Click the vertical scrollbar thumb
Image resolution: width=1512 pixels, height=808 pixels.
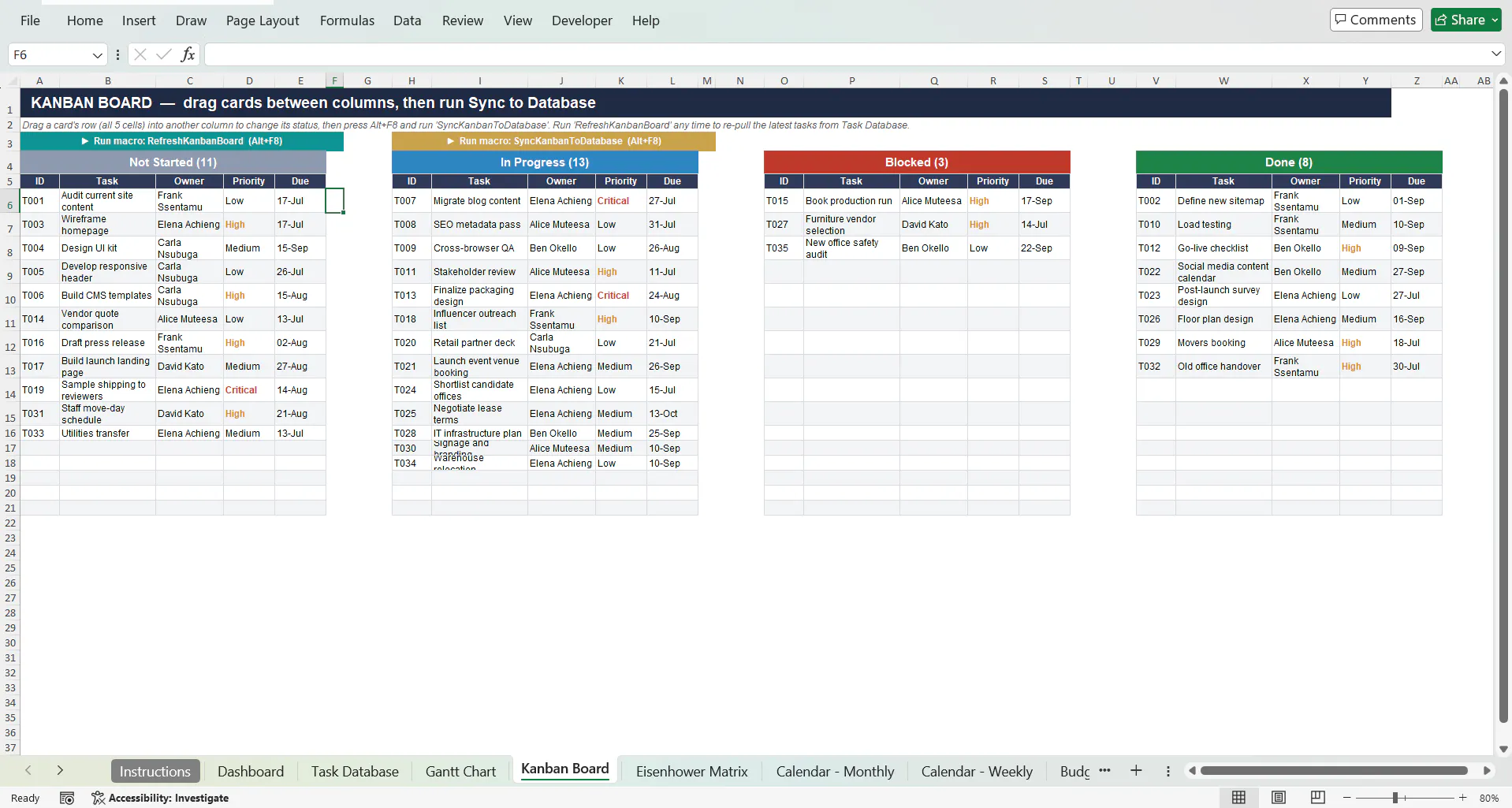(1503, 406)
